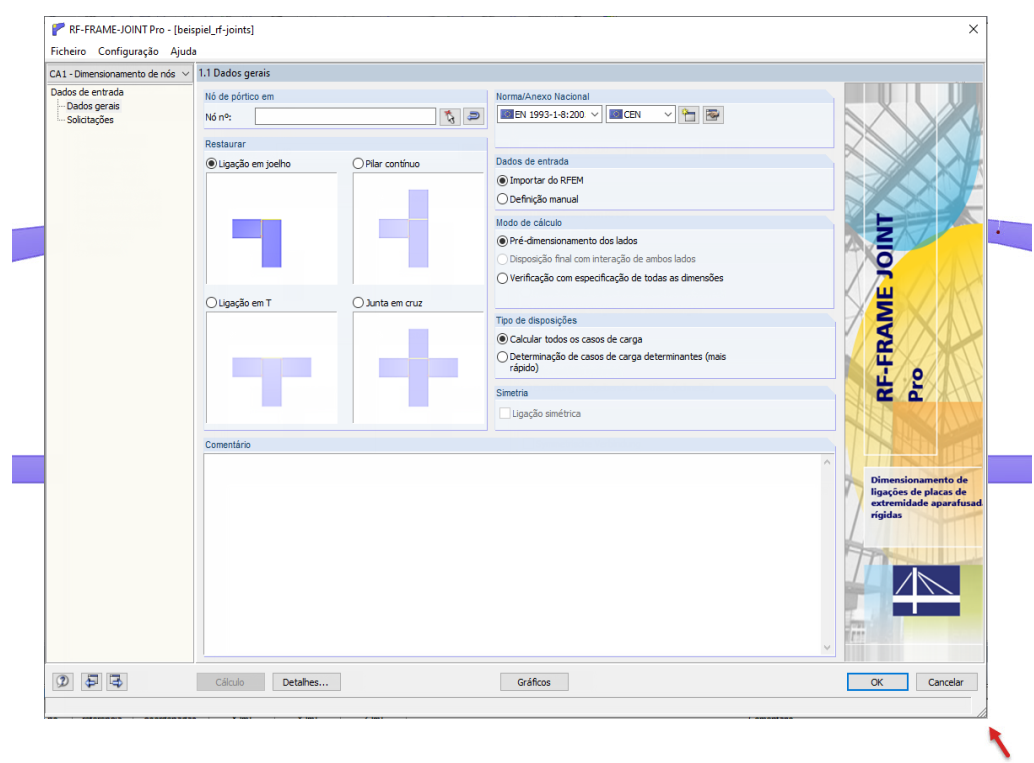Viewport: 1034px width, 763px height.
Task: Click the continuous column preview thumbnail
Action: coord(418,229)
